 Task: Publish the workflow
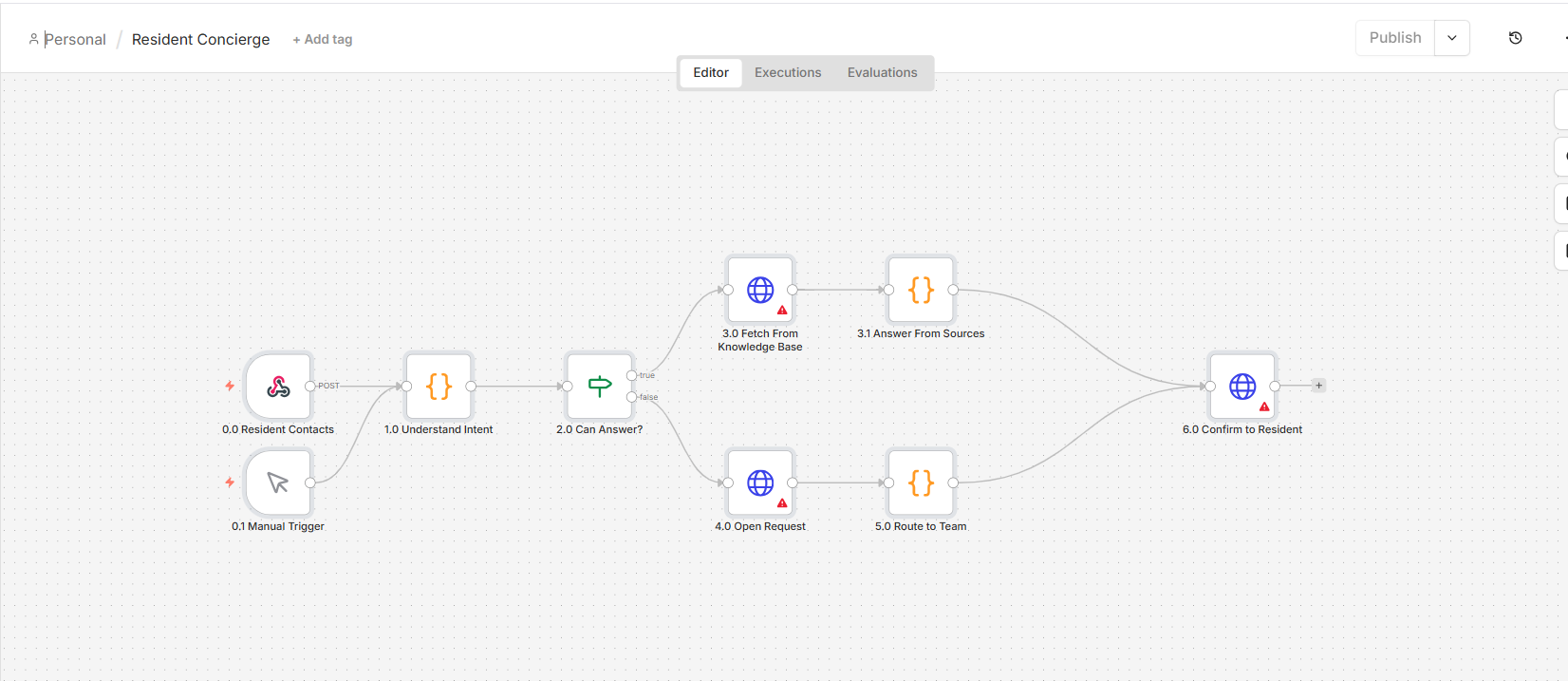[x=1395, y=38]
